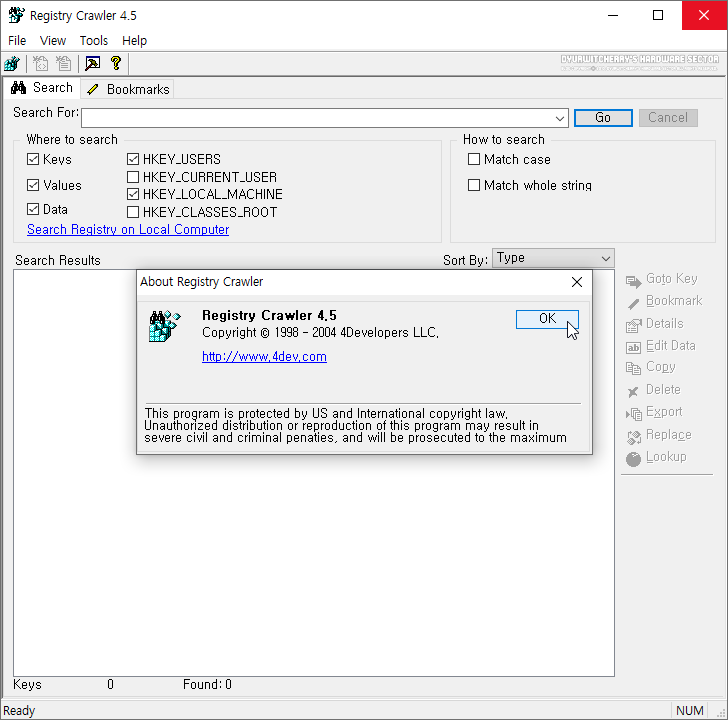Click the Registry Crawler logo in the About dialog
Image resolution: width=728 pixels, height=720 pixels.
tap(164, 326)
